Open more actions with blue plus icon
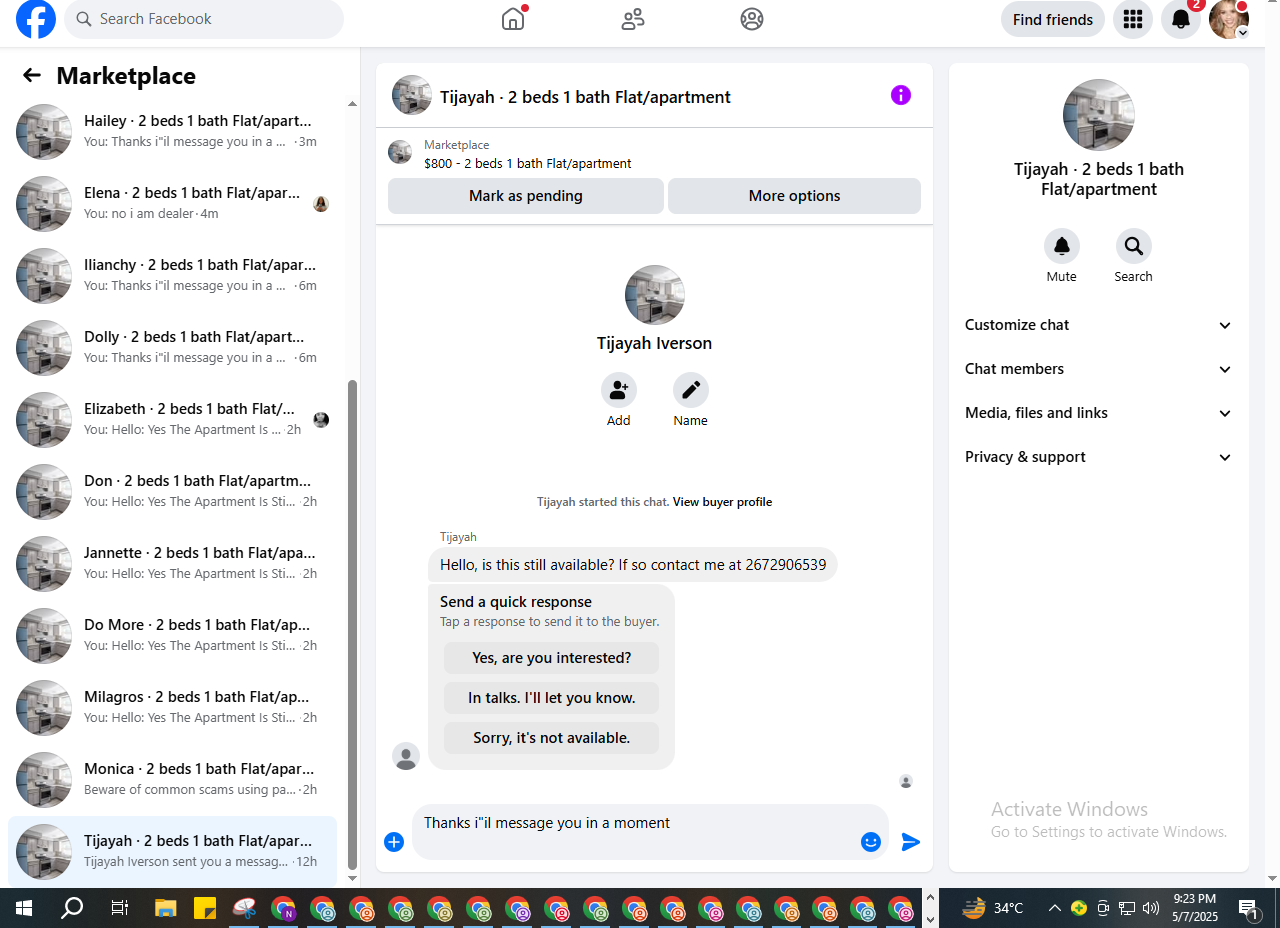This screenshot has height=928, width=1280. click(x=394, y=842)
